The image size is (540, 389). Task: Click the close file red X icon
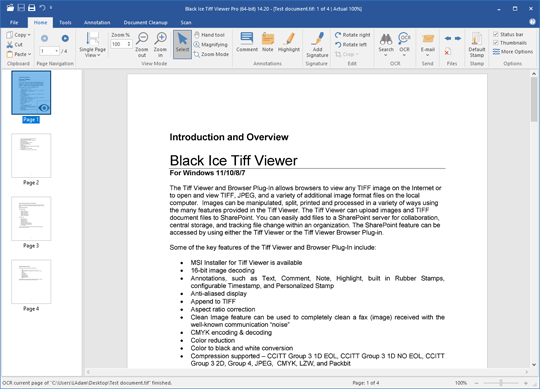pyautogui.click(x=447, y=52)
